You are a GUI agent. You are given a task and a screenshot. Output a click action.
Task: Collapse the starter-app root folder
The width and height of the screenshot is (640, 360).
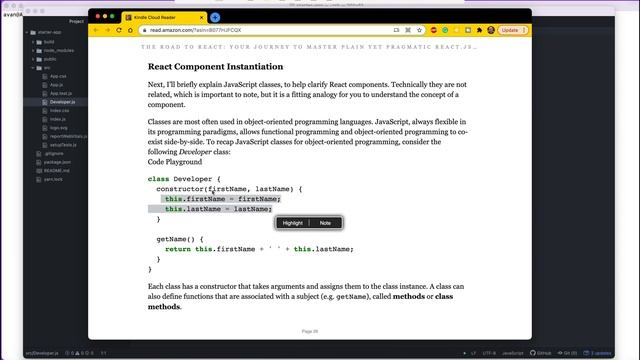(x=27, y=32)
